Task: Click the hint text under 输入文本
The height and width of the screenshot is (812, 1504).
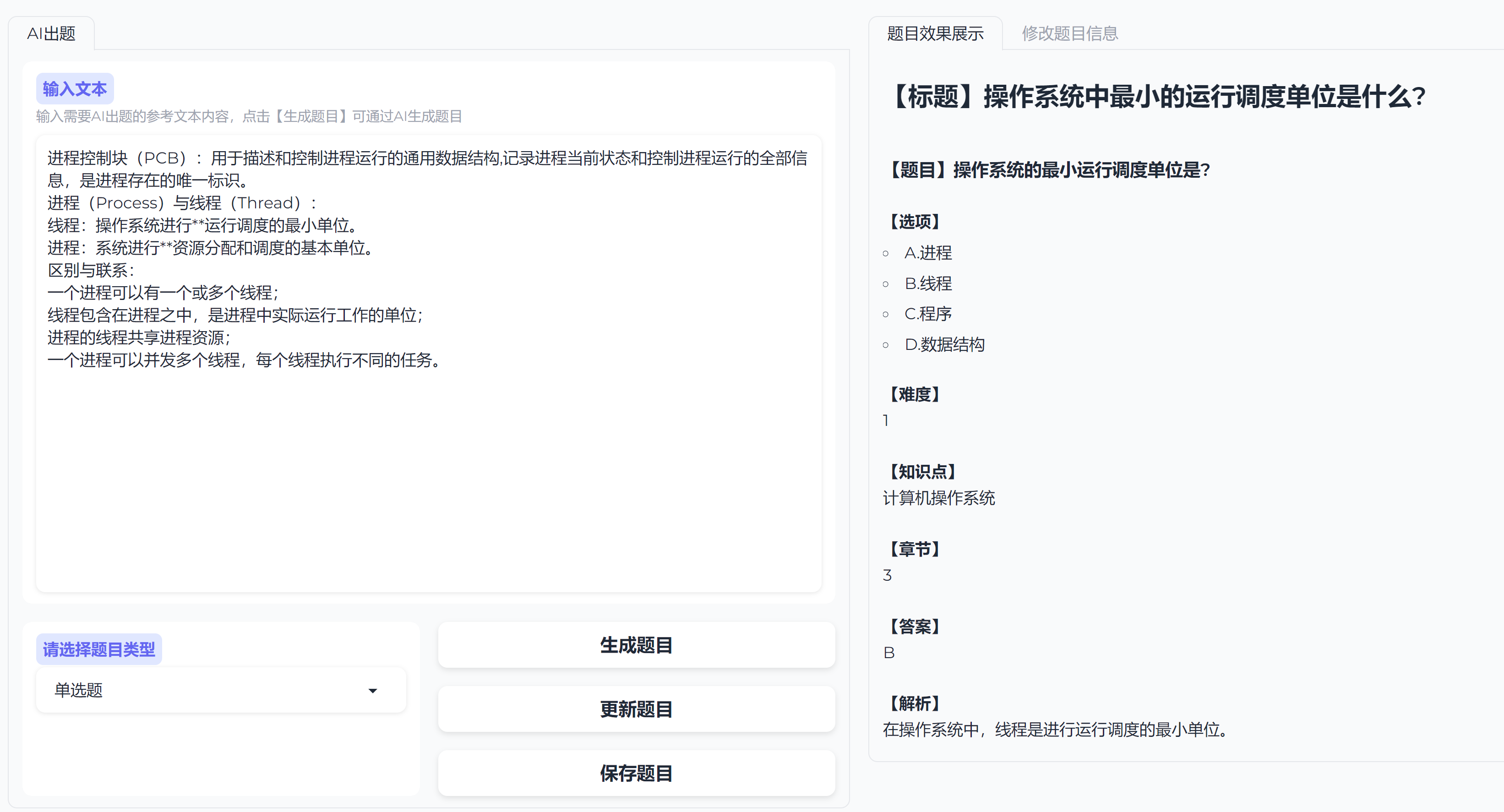Action: (x=249, y=116)
